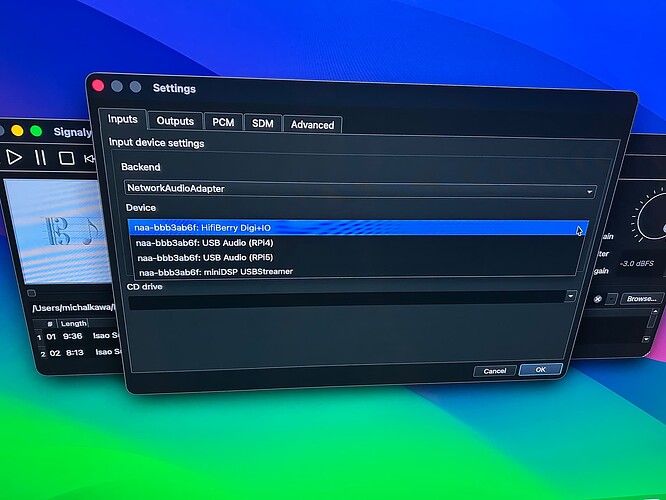Select track 02 with length 8:13
666x500 pixels.
point(81,353)
